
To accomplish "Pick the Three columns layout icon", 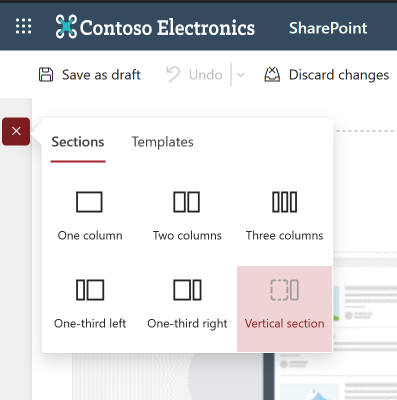I will pos(284,202).
